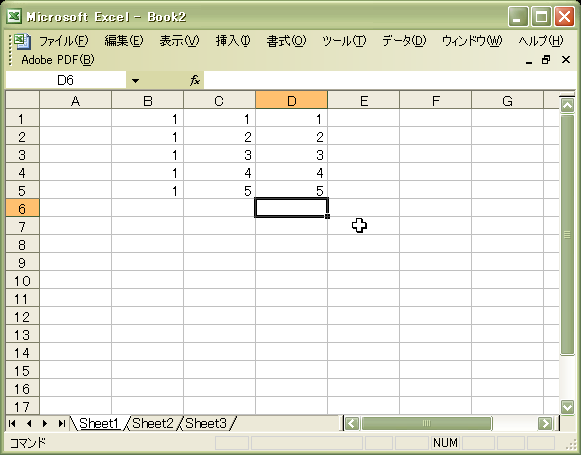Expand the Name Box dropdown arrow

point(135,80)
